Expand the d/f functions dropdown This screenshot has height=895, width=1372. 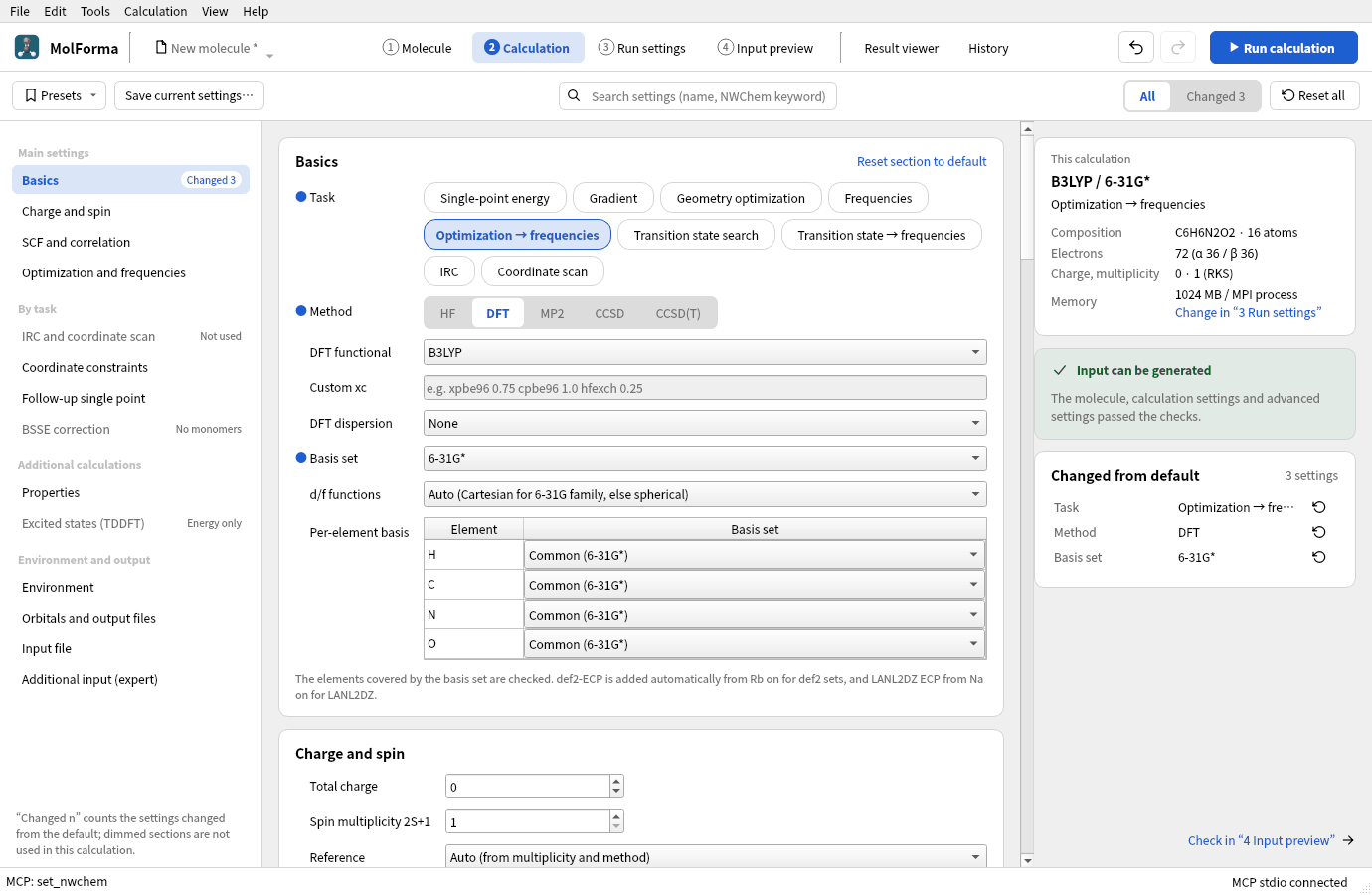point(705,494)
